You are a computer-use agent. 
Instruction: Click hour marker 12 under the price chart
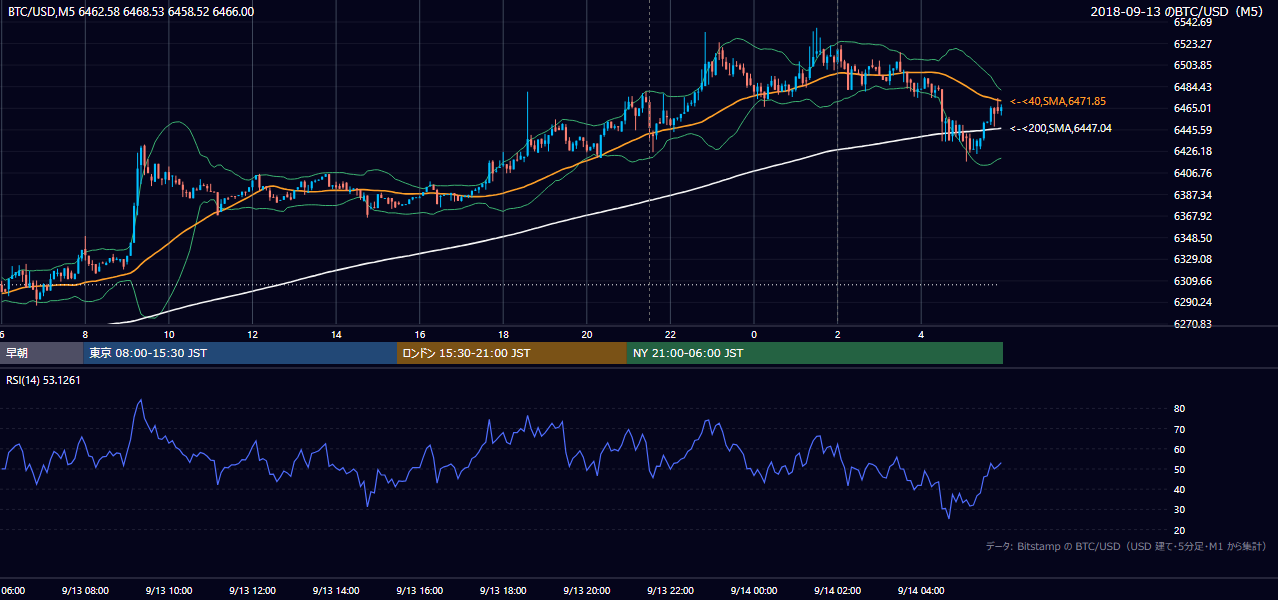pos(252,335)
